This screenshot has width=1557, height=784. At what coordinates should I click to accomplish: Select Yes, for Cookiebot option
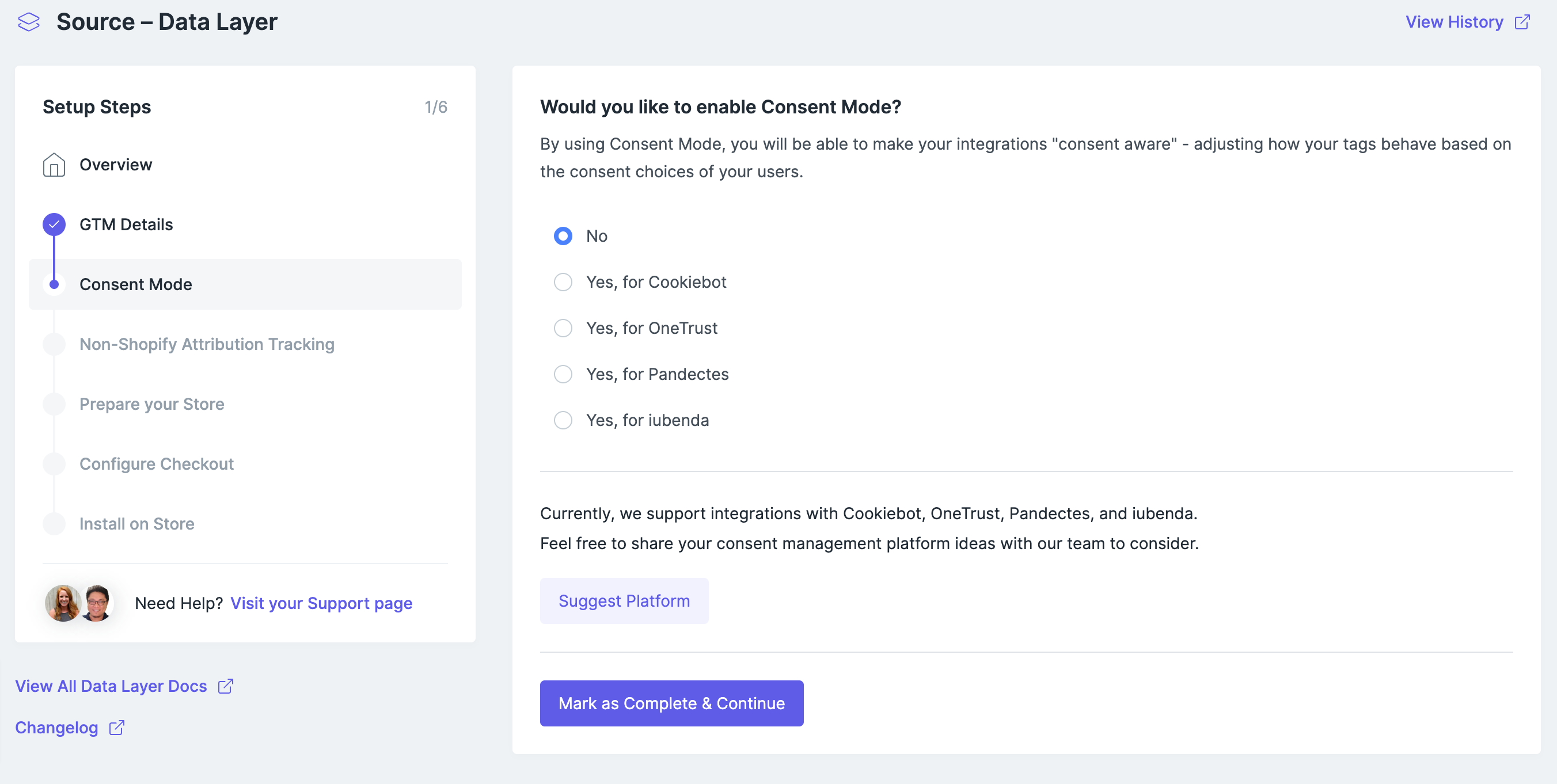(563, 282)
